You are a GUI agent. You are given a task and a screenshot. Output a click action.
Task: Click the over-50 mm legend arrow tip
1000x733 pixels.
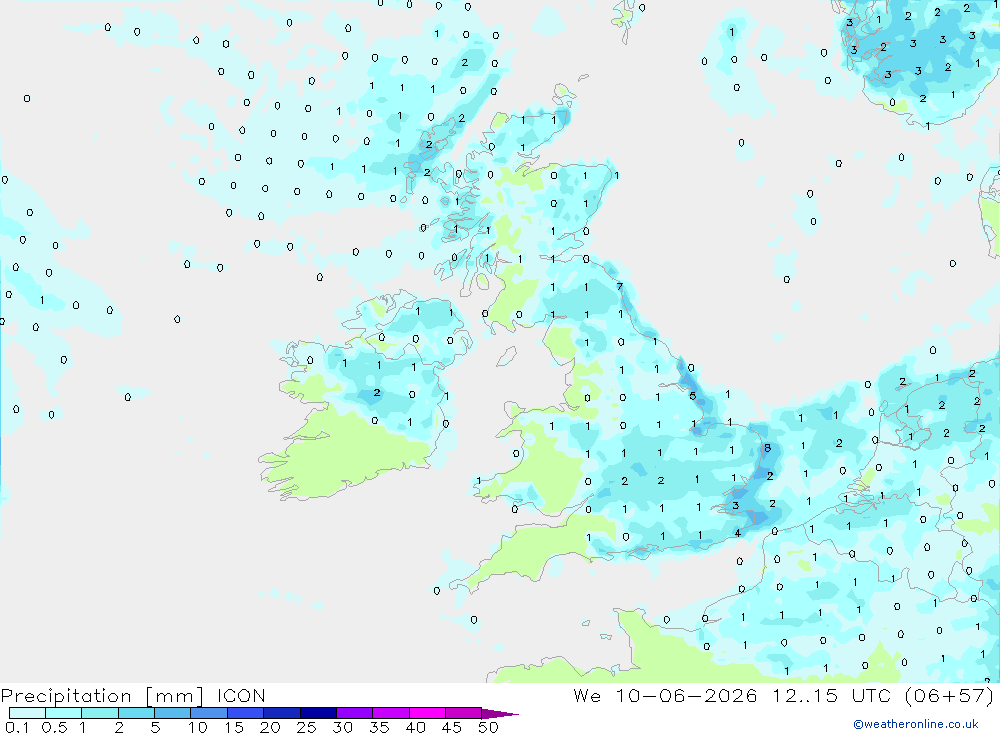pos(500,714)
